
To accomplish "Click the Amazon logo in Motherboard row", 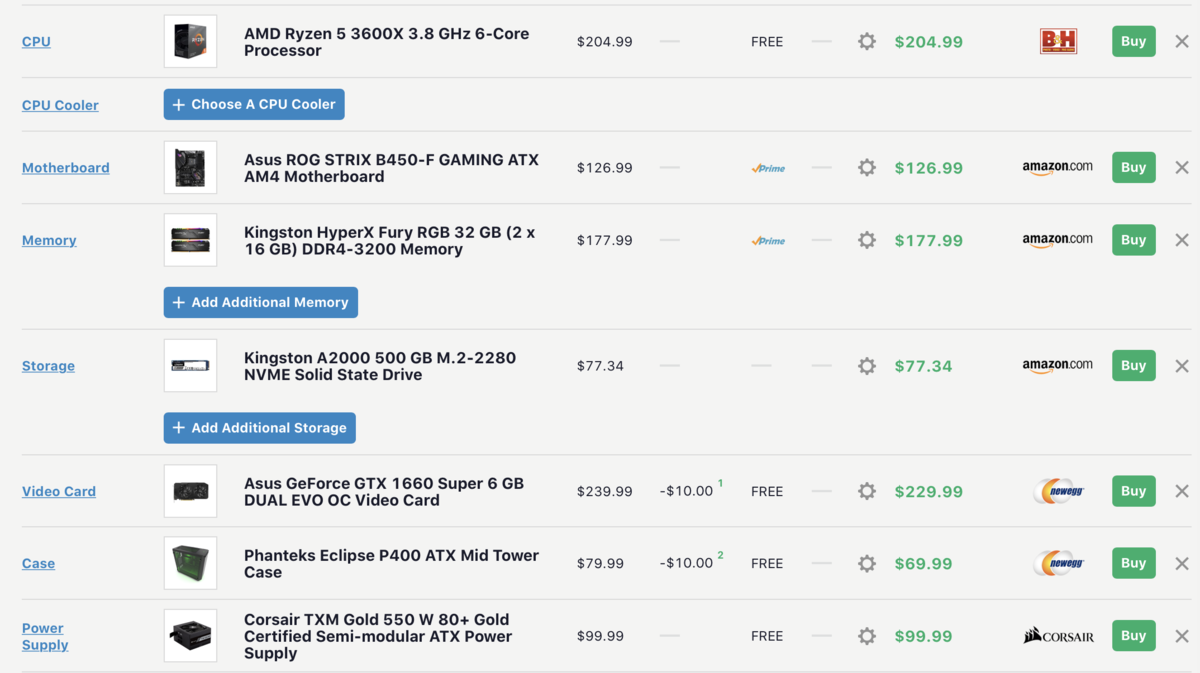I will coord(1058,168).
